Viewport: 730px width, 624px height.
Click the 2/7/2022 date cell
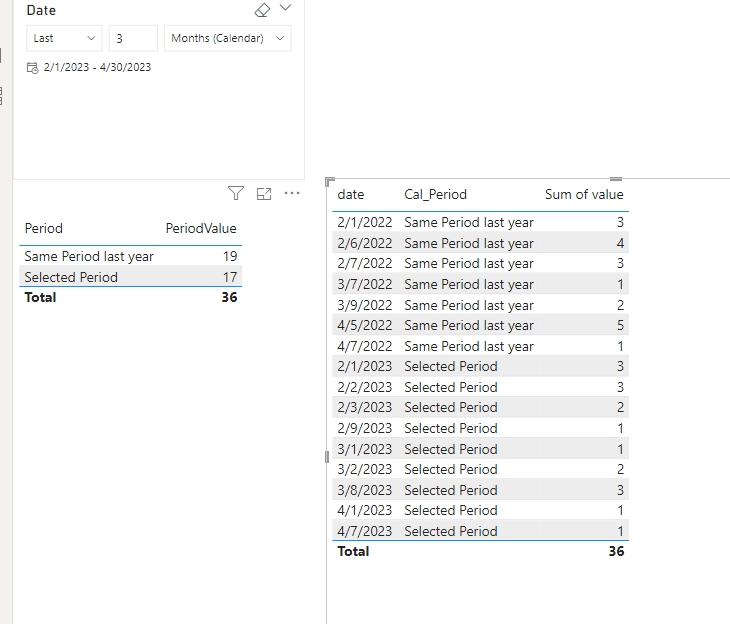(365, 263)
